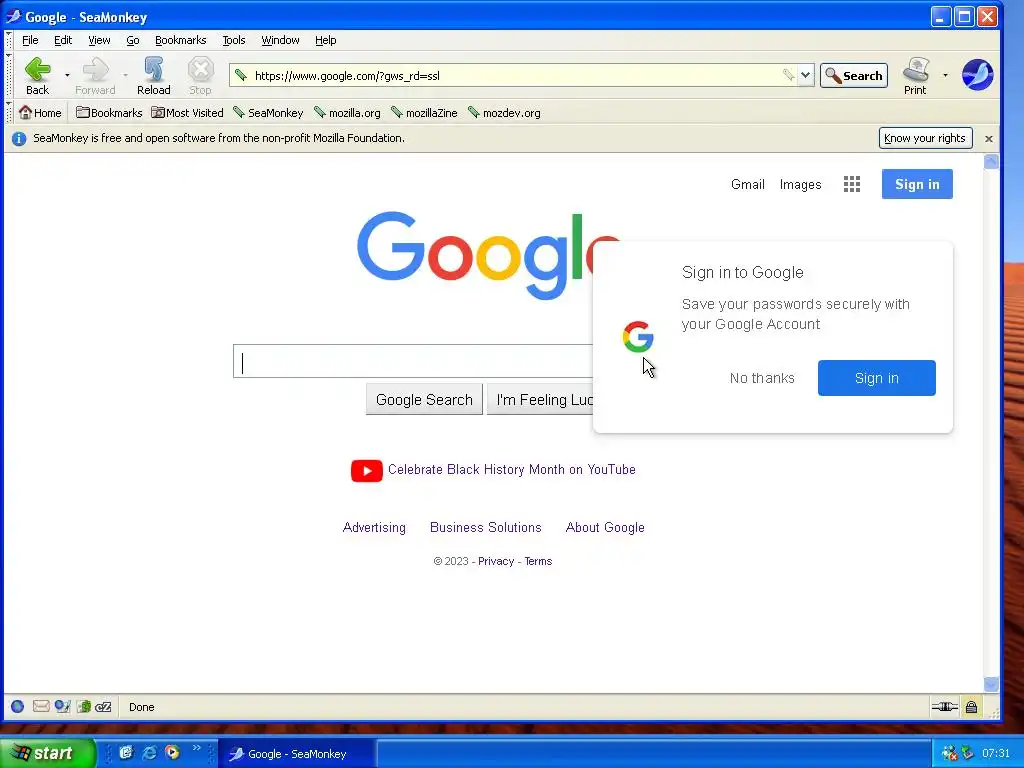Open the Business Solutions link
Image resolution: width=1024 pixels, height=768 pixels.
[x=485, y=528]
